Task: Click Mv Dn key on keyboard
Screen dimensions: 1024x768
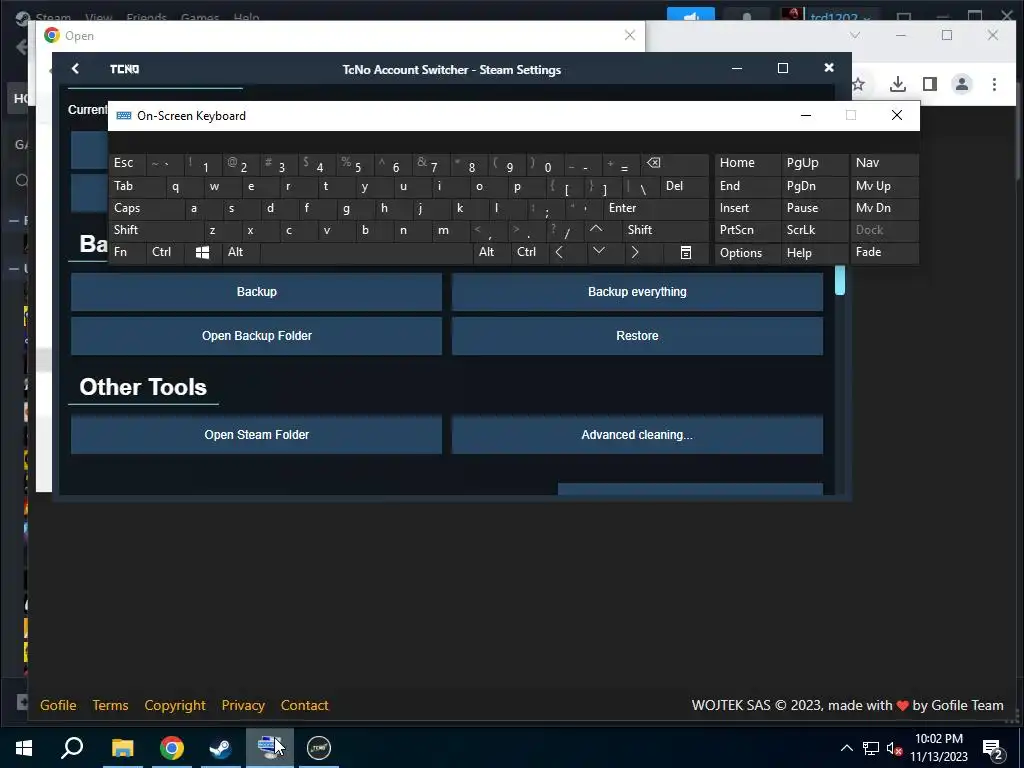Action: pos(884,208)
